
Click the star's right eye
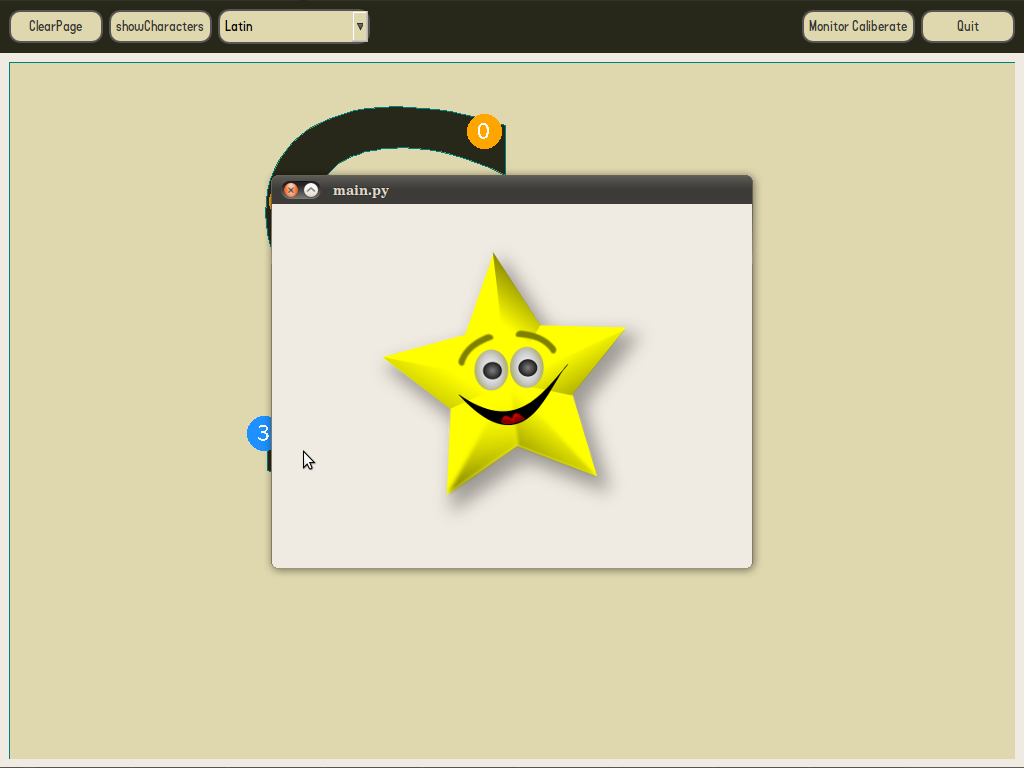(527, 368)
